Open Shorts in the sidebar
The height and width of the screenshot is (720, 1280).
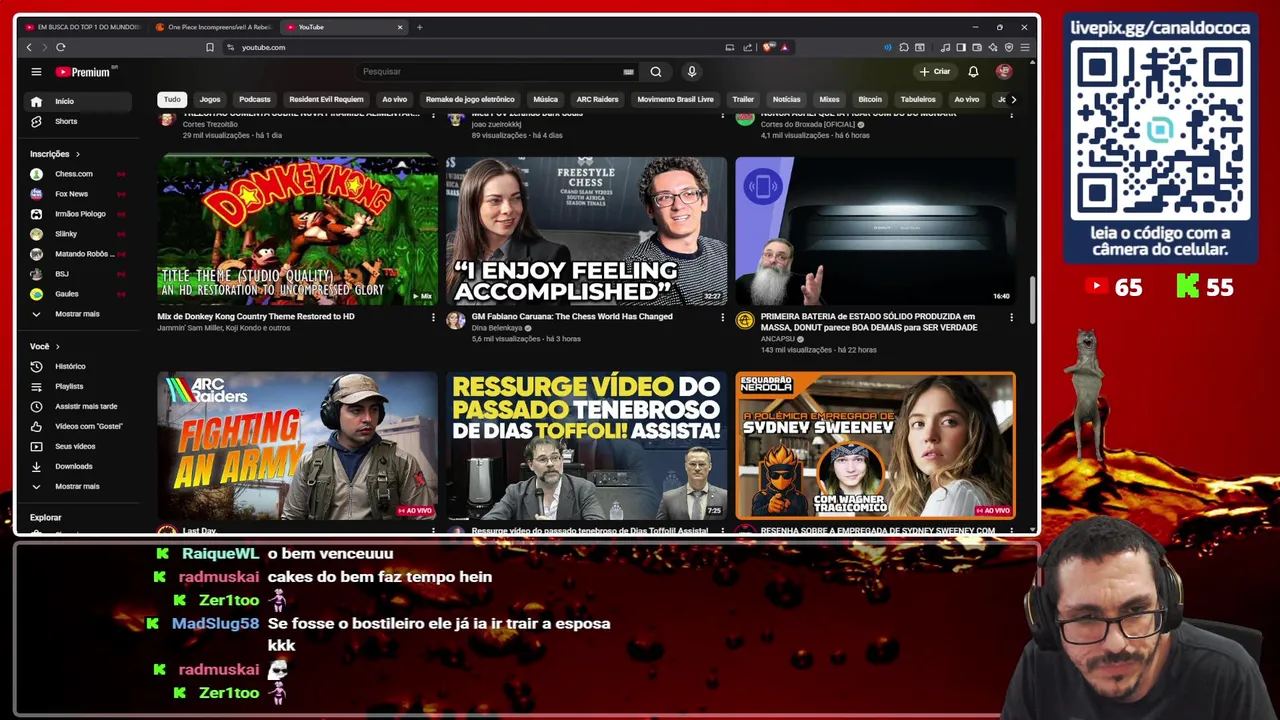pyautogui.click(x=79, y=121)
